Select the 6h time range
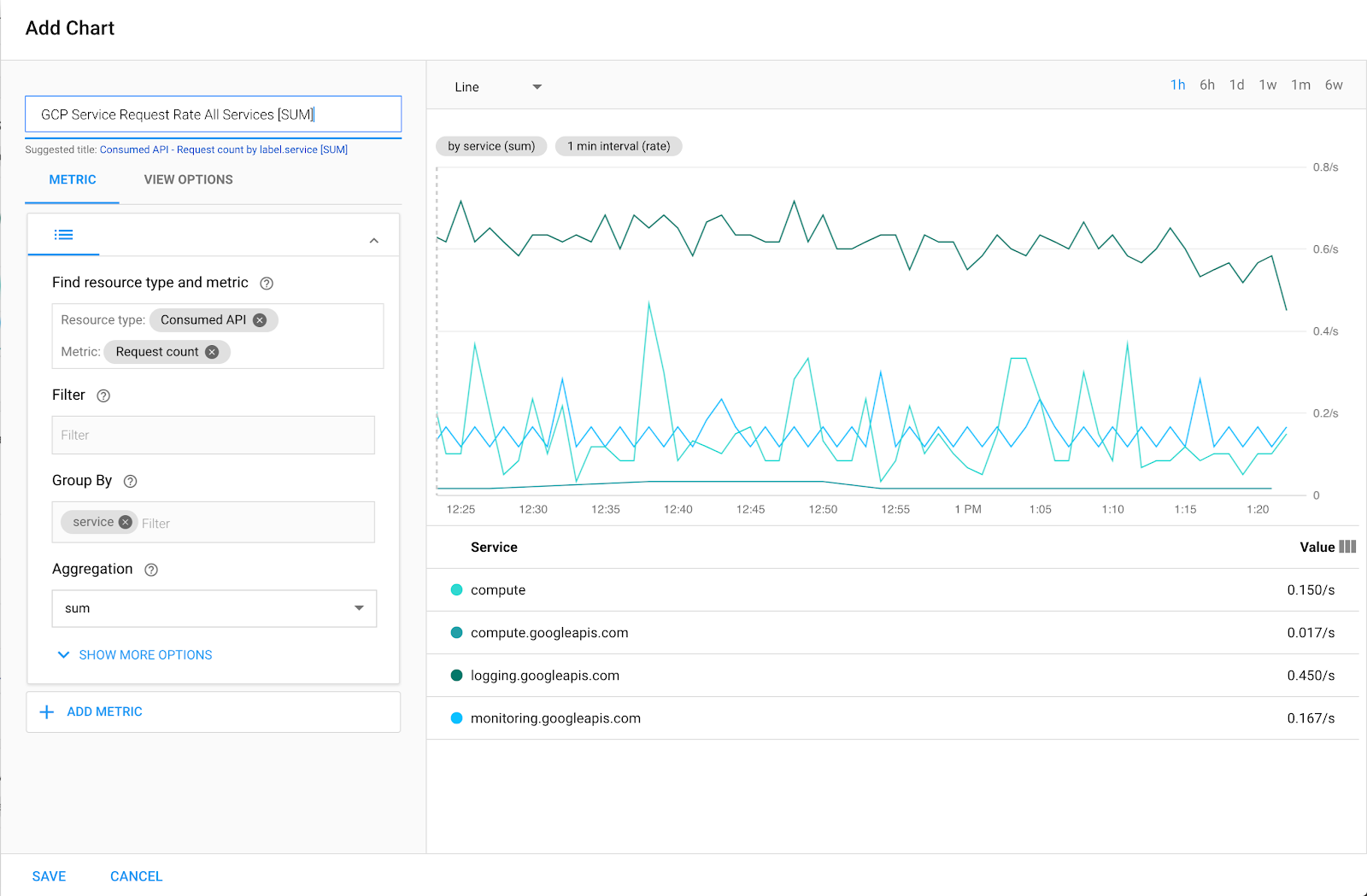The image size is (1367, 896). click(x=1206, y=85)
